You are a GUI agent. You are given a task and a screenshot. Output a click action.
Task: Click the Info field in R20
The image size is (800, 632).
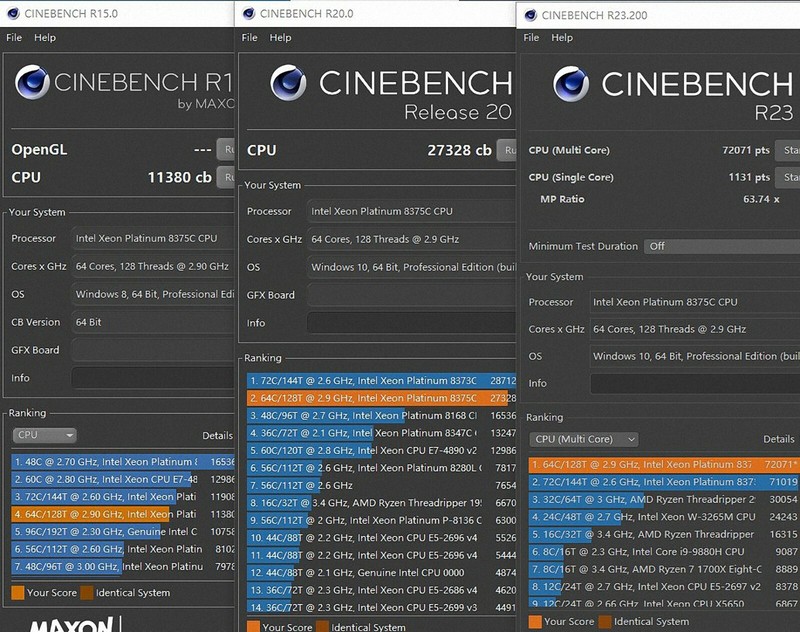click(411, 323)
